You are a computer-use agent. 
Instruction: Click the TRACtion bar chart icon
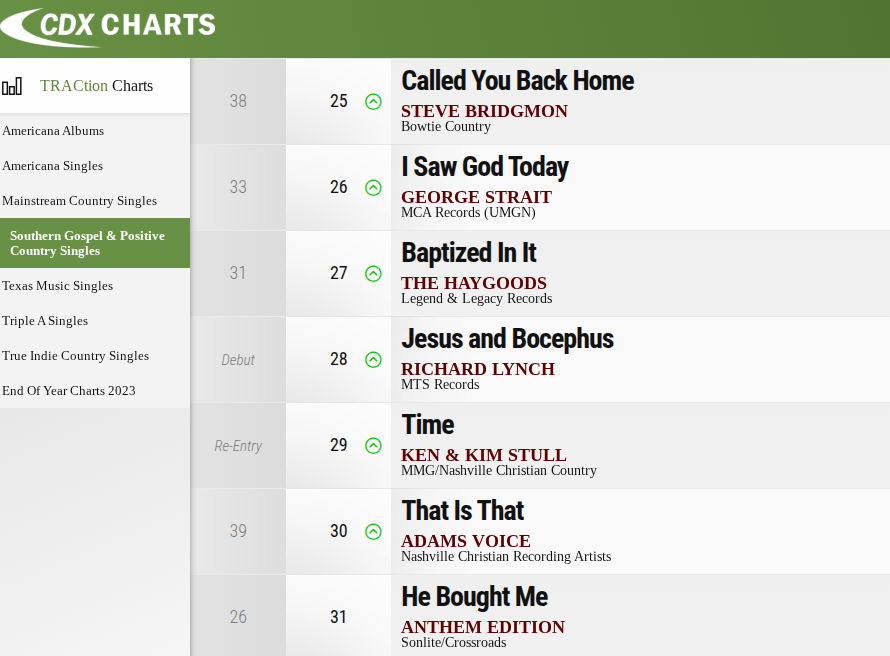point(12,86)
